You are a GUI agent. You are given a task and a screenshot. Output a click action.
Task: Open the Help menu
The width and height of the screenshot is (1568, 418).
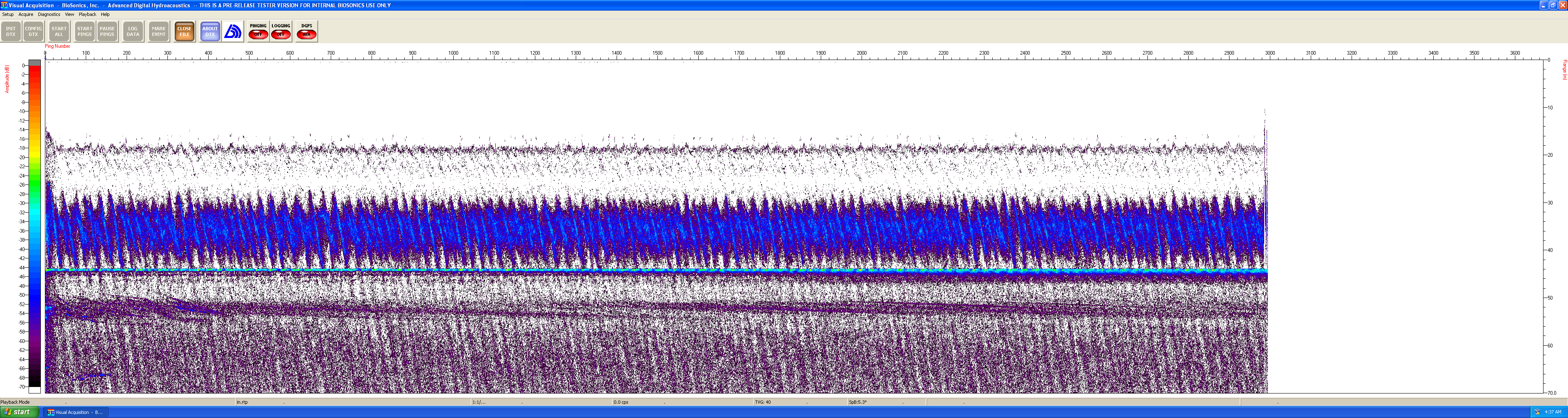coord(105,14)
